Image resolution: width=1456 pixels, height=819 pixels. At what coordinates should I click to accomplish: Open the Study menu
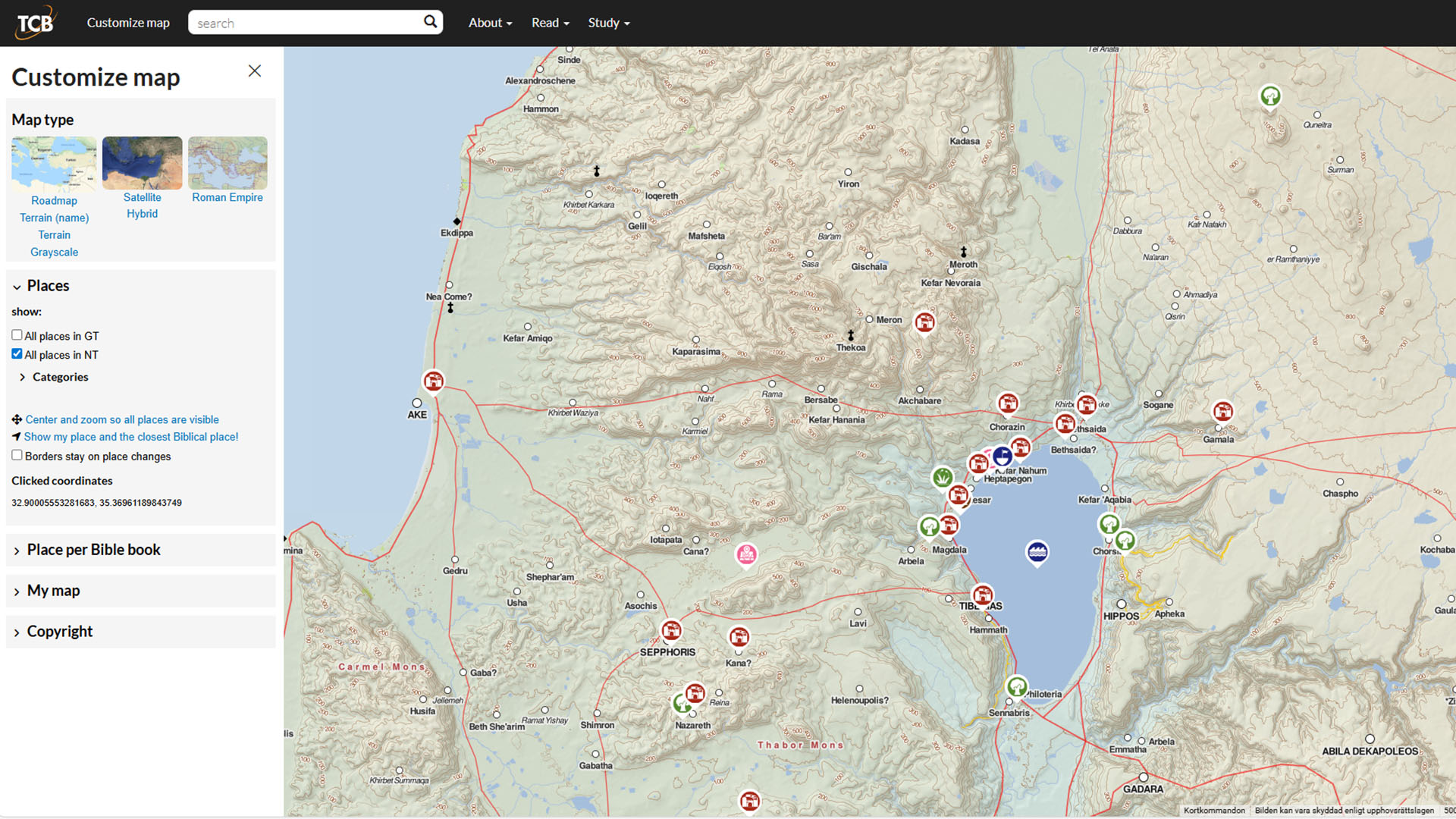[608, 23]
